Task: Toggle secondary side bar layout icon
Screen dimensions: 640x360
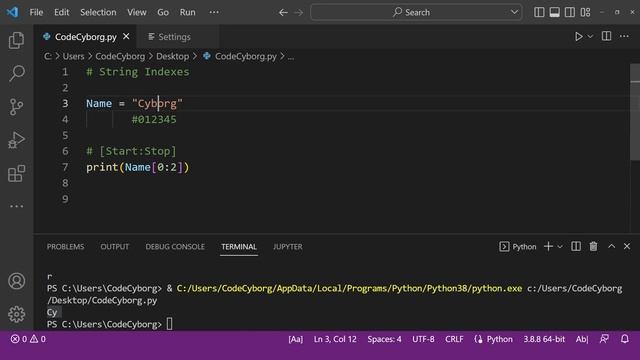Action: [570, 12]
